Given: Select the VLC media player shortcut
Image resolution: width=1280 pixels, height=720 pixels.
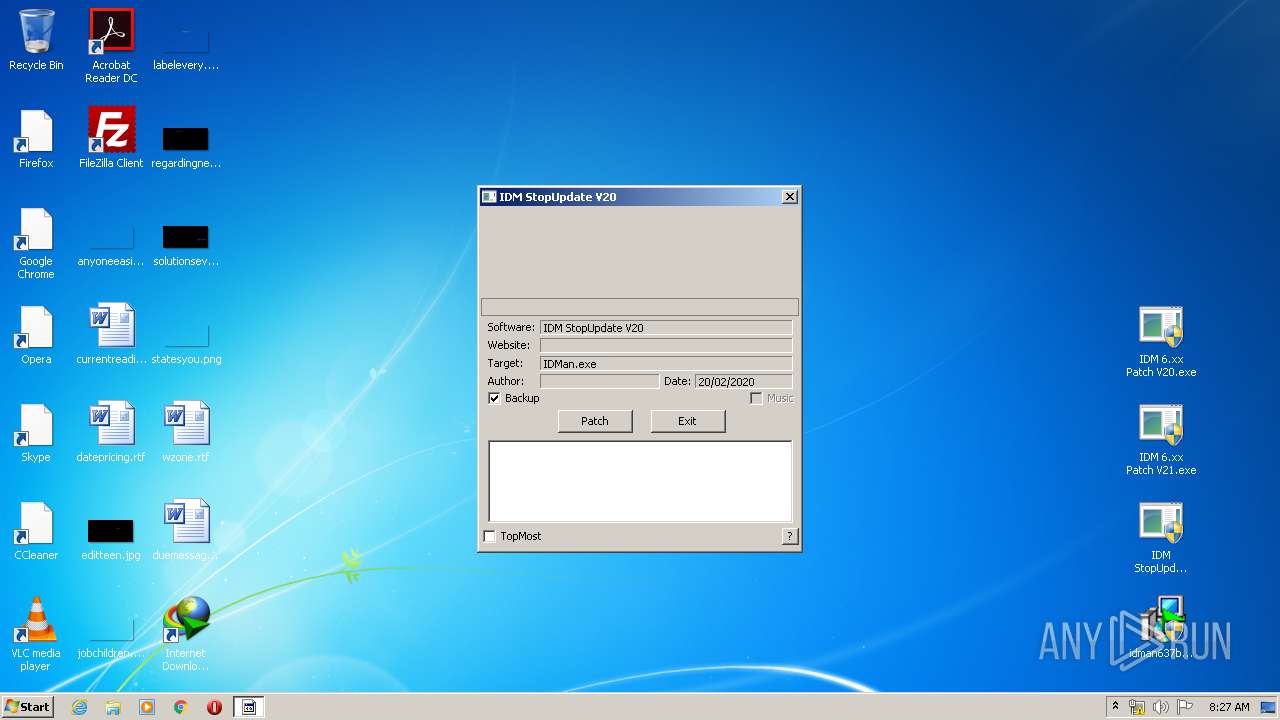Looking at the screenshot, I should pos(36,634).
